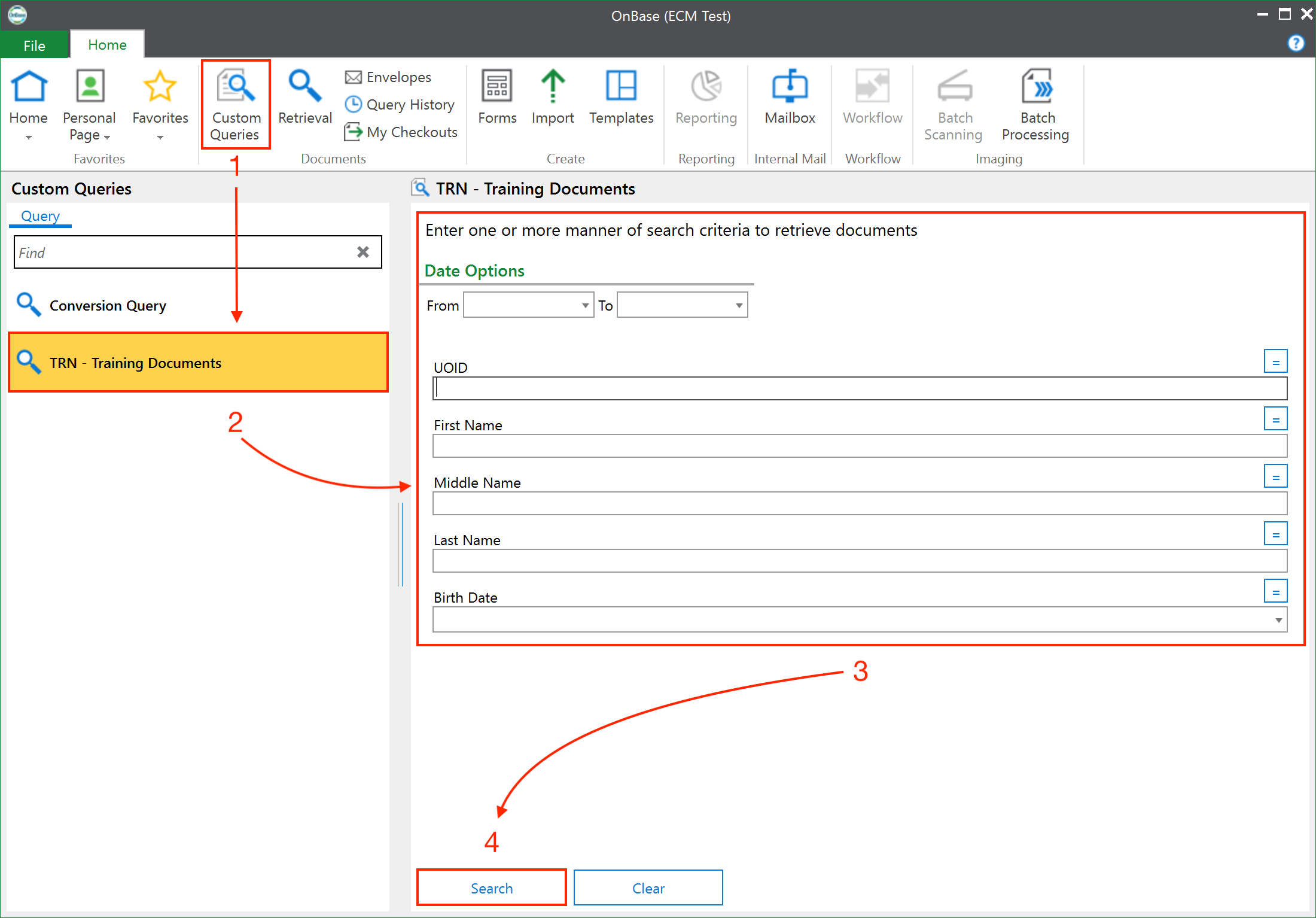The width and height of the screenshot is (1316, 918).
Task: Expand the Personal Page dropdown arrow
Action: pyautogui.click(x=107, y=138)
